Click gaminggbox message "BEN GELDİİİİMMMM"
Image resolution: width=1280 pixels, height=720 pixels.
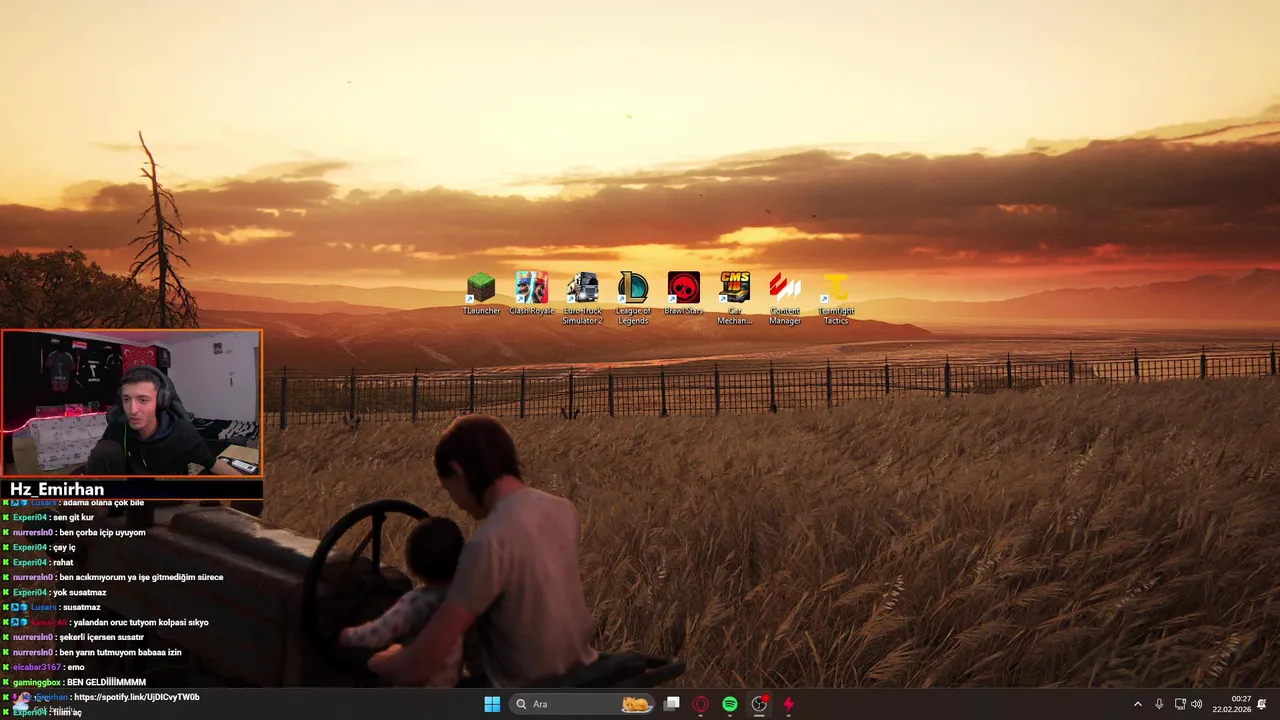[x=106, y=682]
